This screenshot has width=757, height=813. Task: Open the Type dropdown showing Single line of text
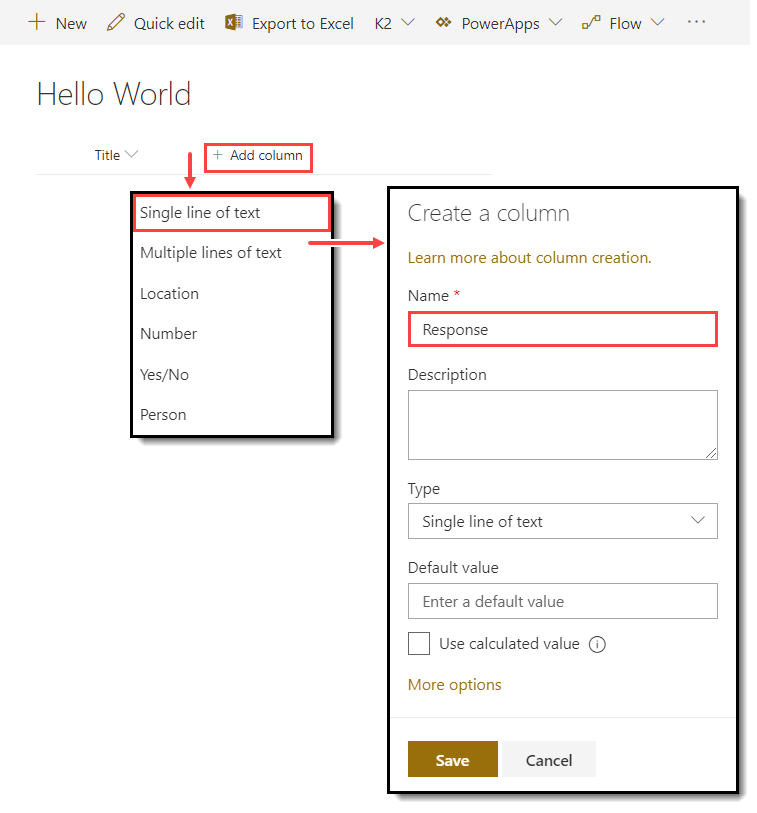click(x=562, y=521)
